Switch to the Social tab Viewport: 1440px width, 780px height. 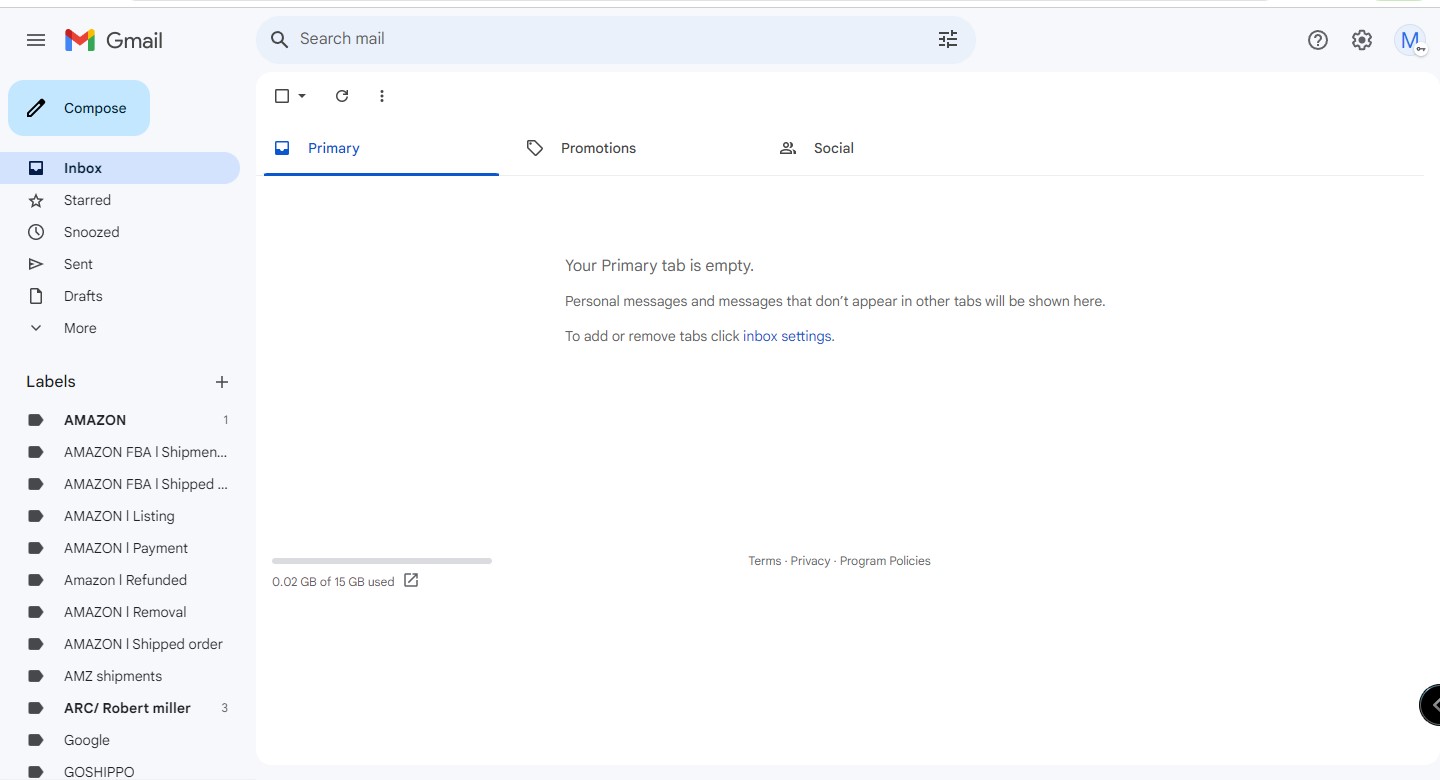(x=887, y=148)
